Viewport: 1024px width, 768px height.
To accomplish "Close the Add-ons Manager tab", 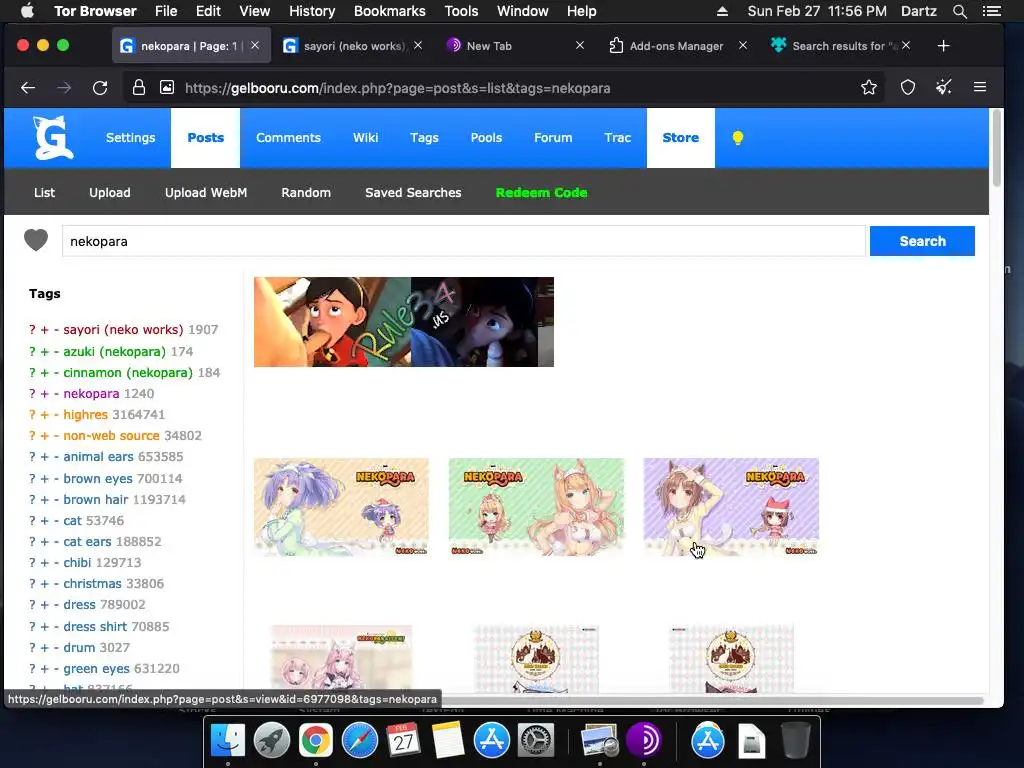I will pos(743,46).
